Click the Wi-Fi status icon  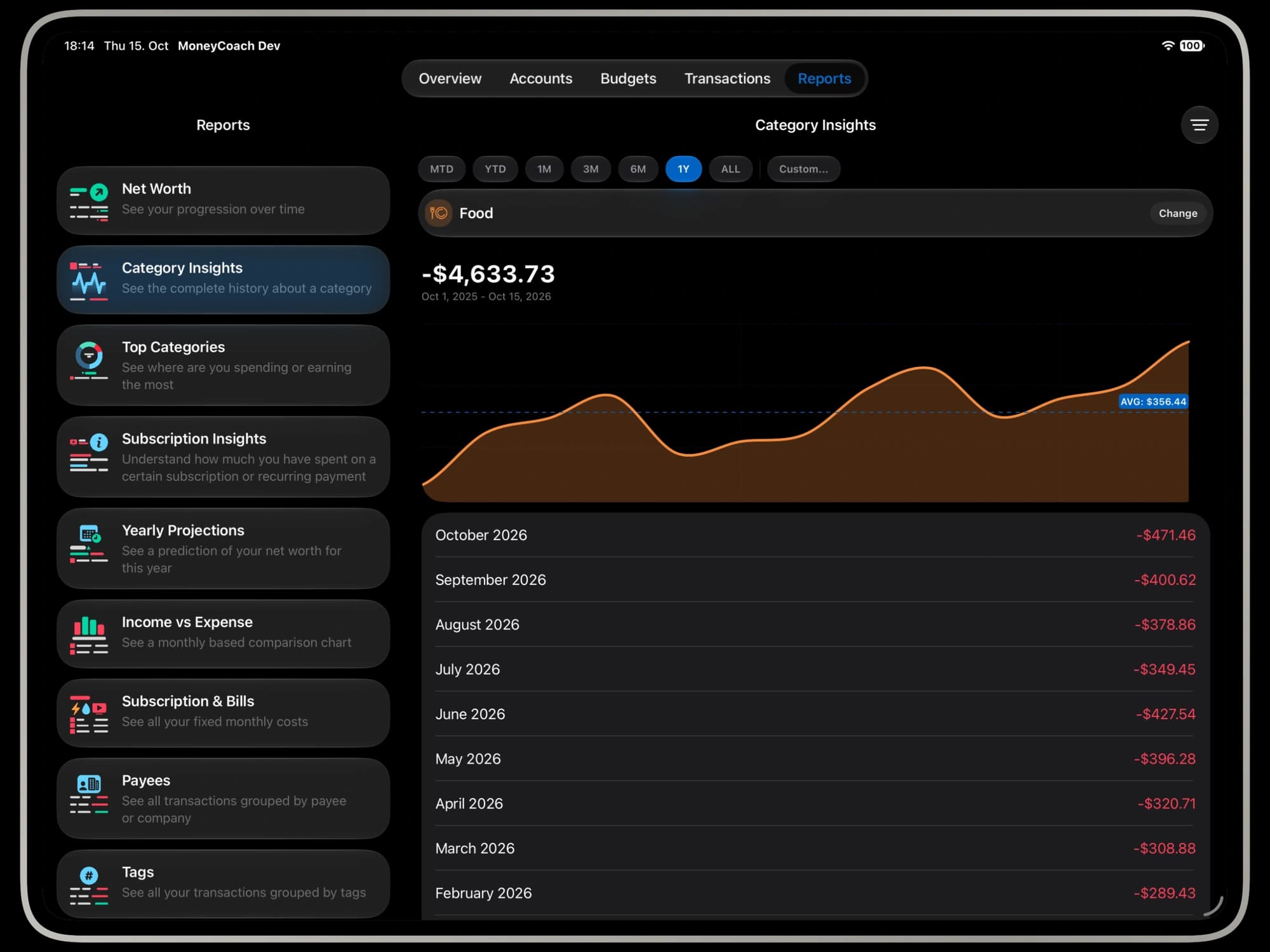[x=1167, y=46]
